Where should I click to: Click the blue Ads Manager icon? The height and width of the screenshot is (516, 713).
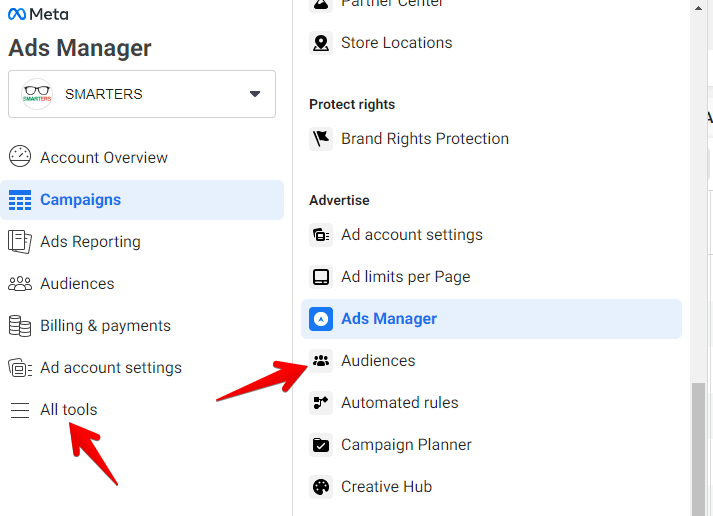(x=321, y=319)
